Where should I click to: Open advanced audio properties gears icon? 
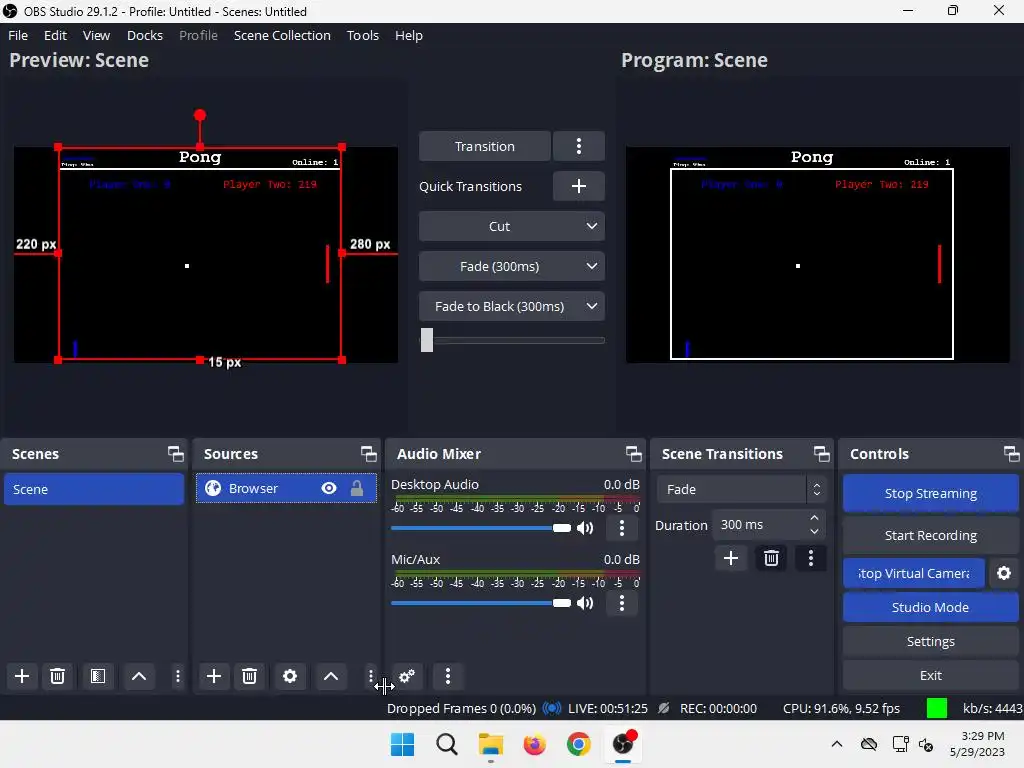click(x=407, y=676)
